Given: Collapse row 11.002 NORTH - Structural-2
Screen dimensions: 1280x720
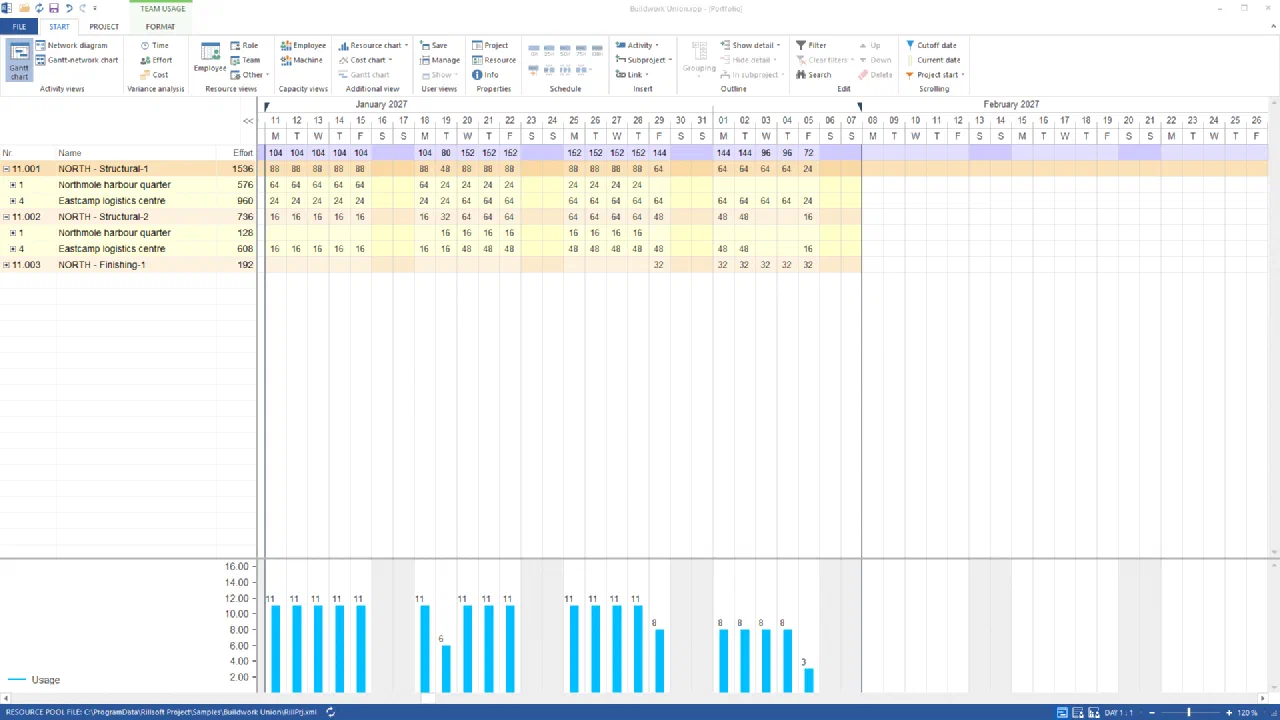Looking at the screenshot, I should pos(6,217).
